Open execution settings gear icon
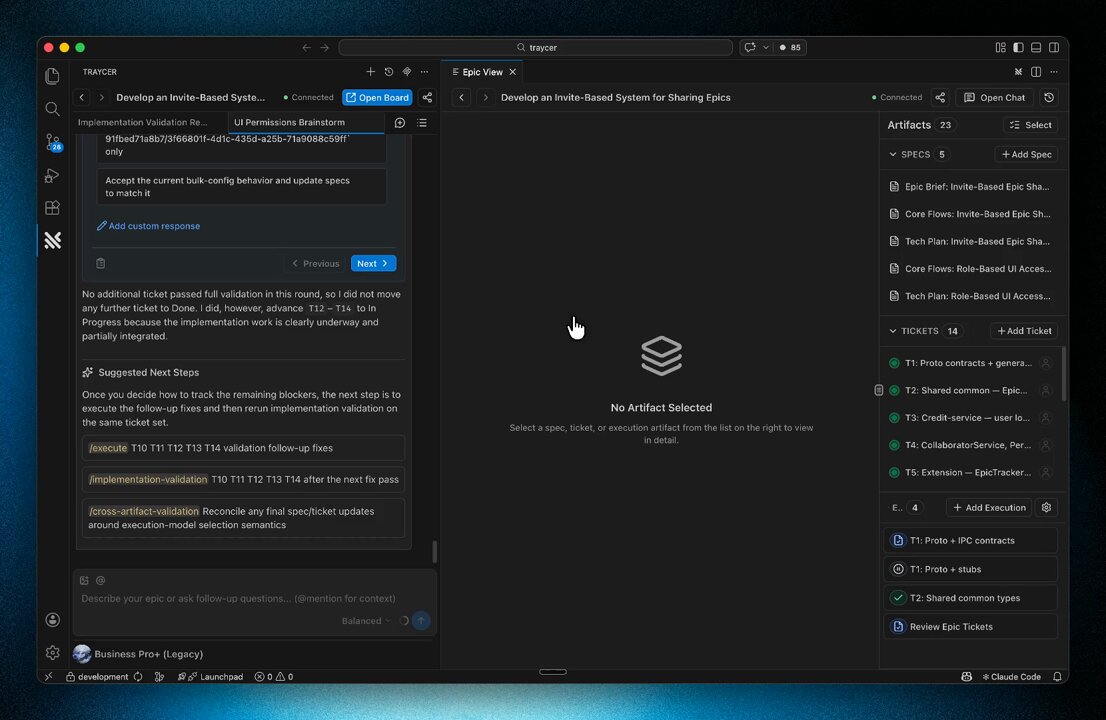 pos(1046,508)
